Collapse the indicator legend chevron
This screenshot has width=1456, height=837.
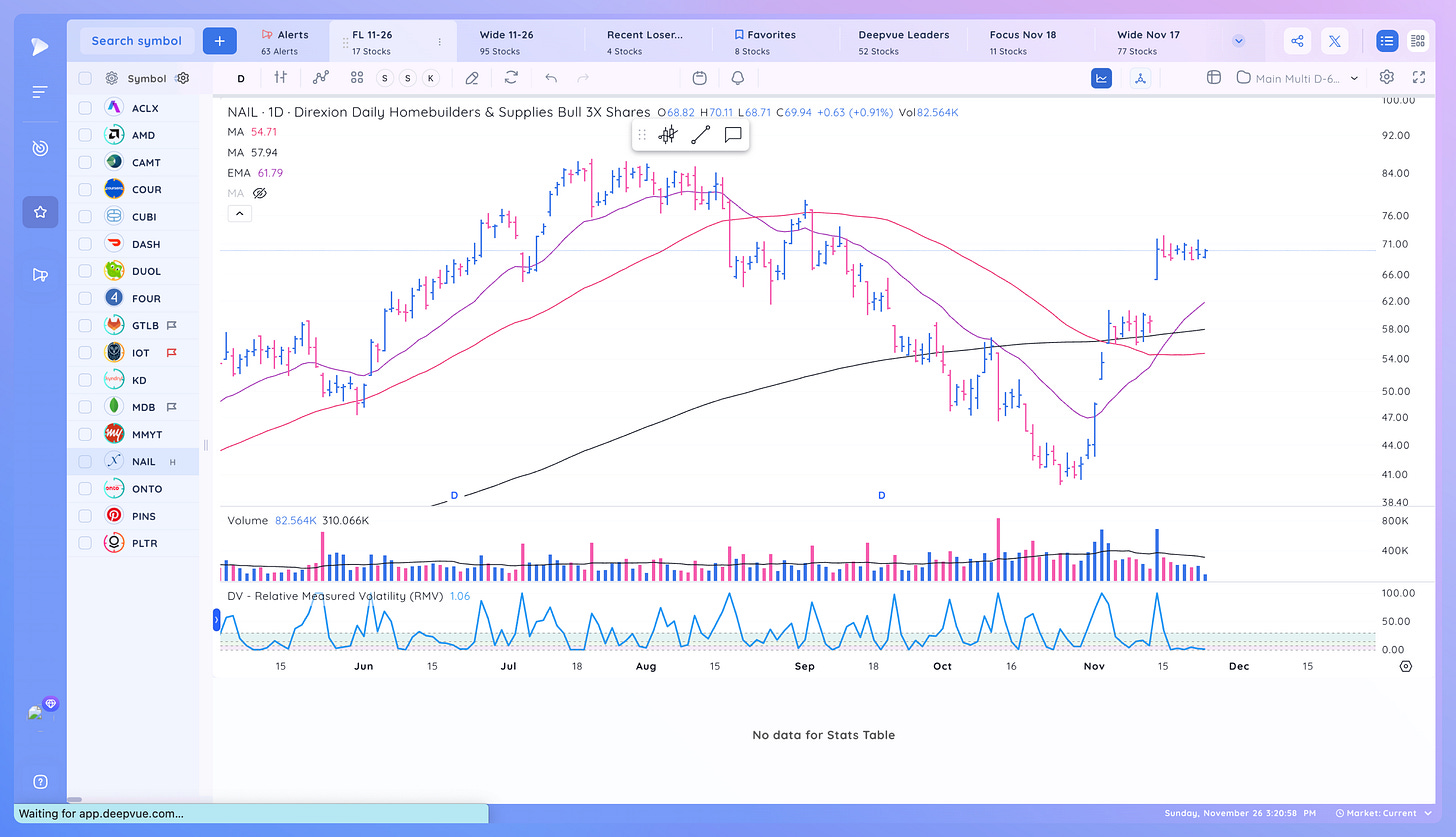click(x=240, y=213)
